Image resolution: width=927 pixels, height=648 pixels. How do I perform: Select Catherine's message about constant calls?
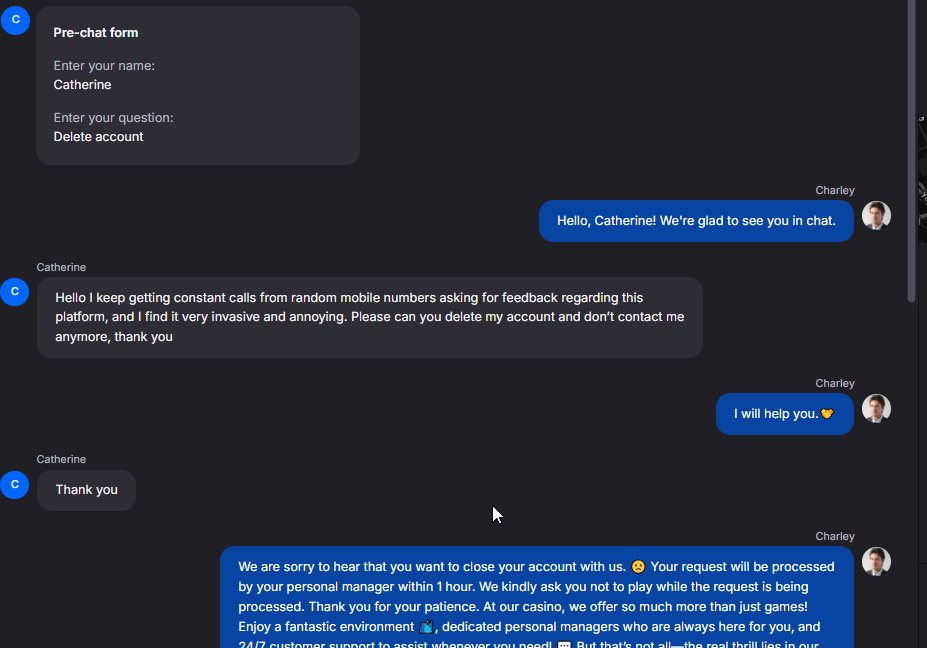pyautogui.click(x=369, y=317)
